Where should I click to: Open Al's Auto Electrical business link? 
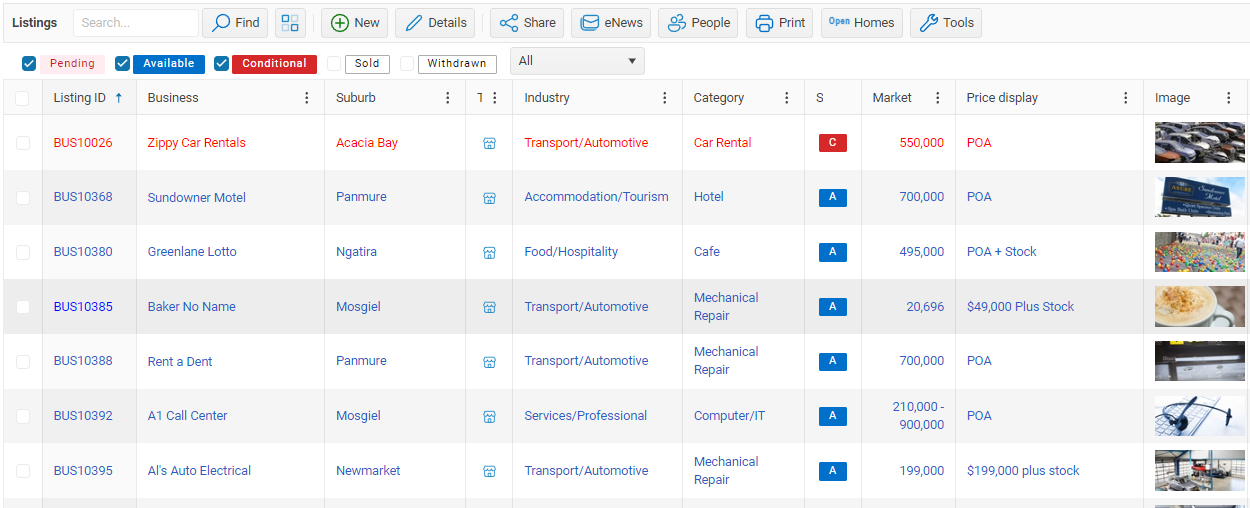pos(199,471)
